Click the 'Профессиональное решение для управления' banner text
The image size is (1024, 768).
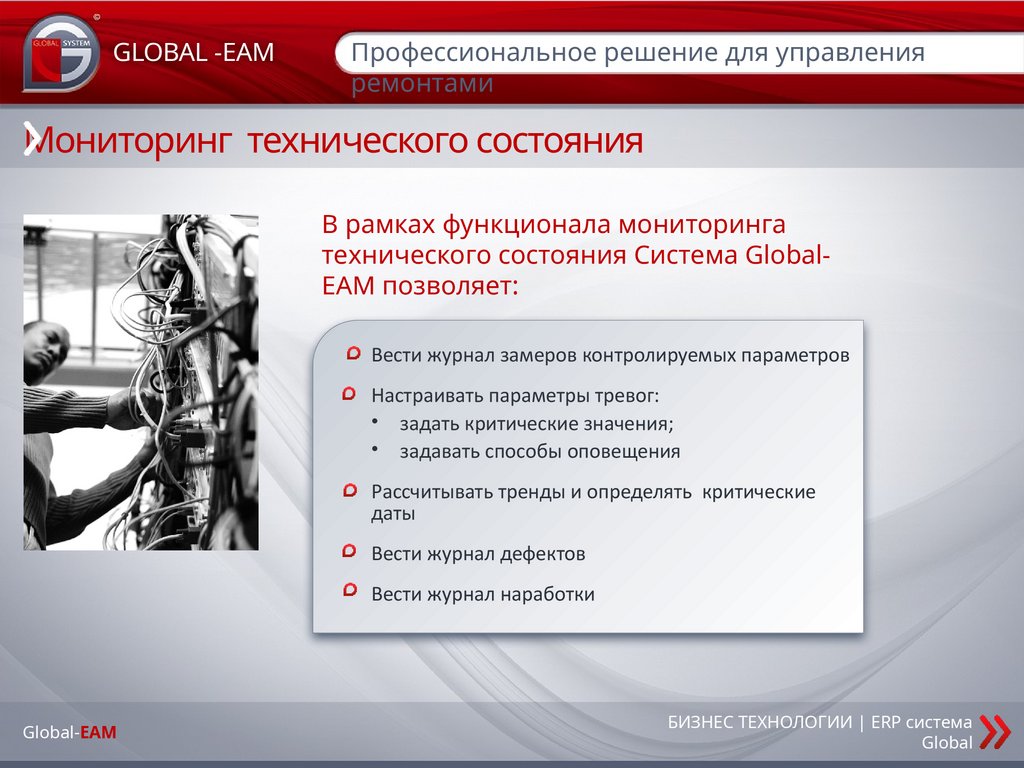click(637, 52)
